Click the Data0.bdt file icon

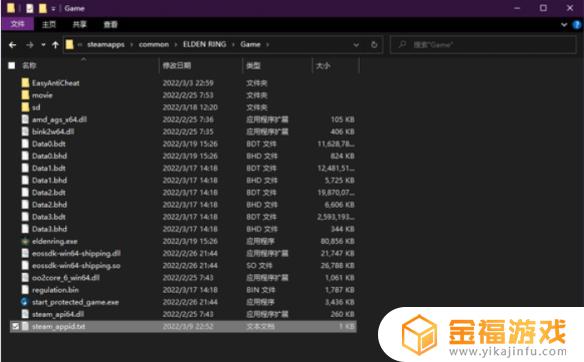click(25, 144)
